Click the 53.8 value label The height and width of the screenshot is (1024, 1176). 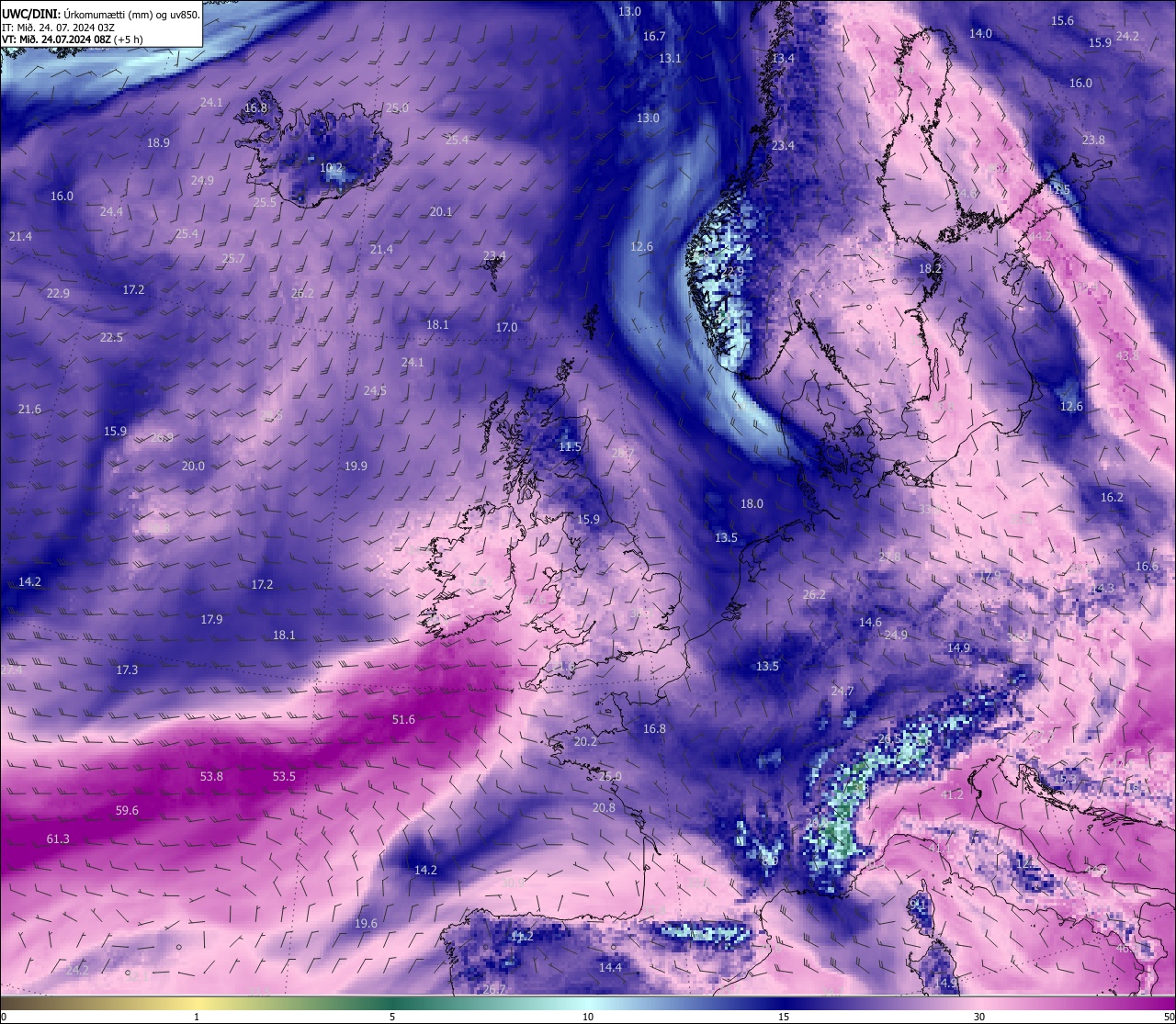click(211, 776)
